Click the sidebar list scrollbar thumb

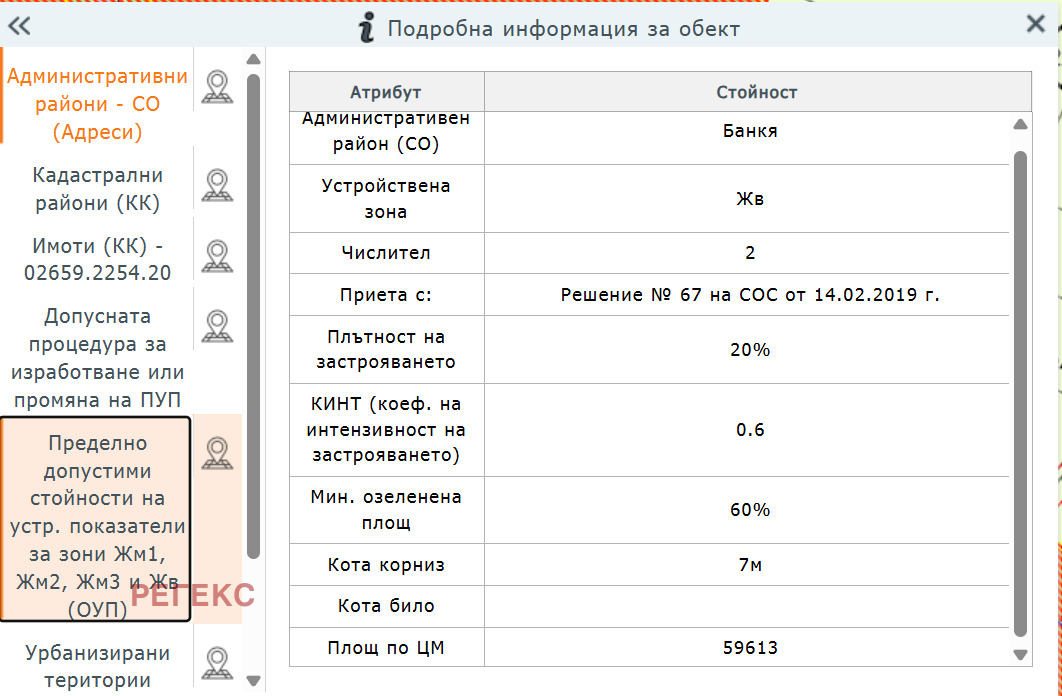pos(253,316)
